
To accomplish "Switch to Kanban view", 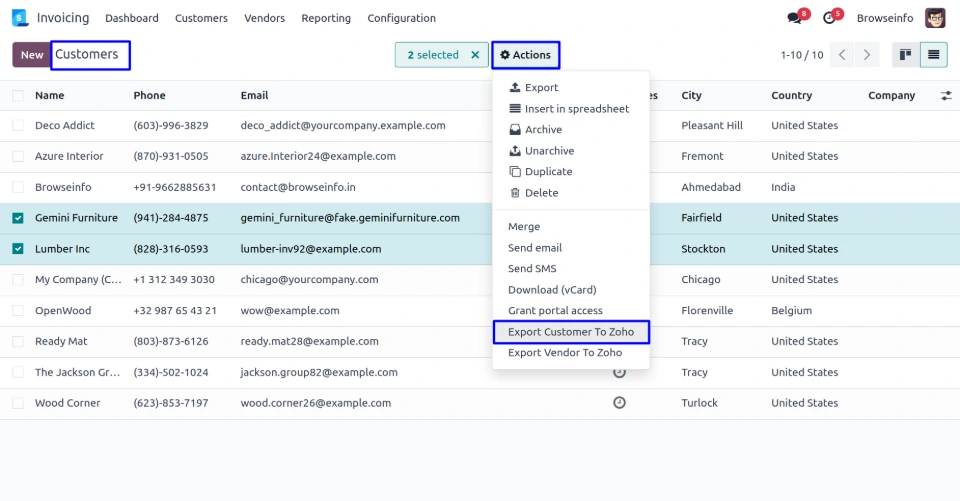I will pyautogui.click(x=906, y=55).
